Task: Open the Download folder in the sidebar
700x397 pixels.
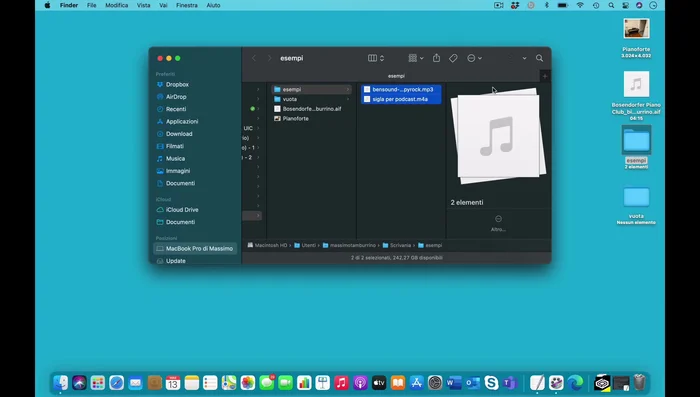Action: pos(179,134)
